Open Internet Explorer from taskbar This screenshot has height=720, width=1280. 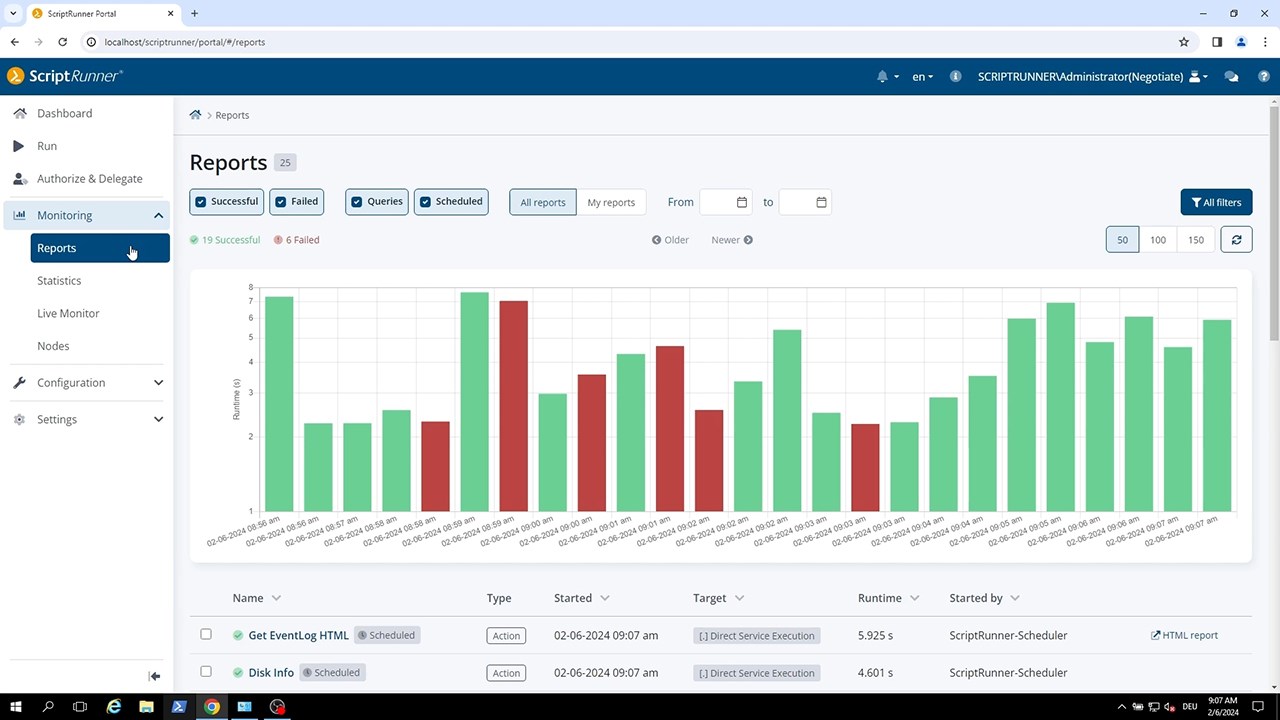coord(114,707)
